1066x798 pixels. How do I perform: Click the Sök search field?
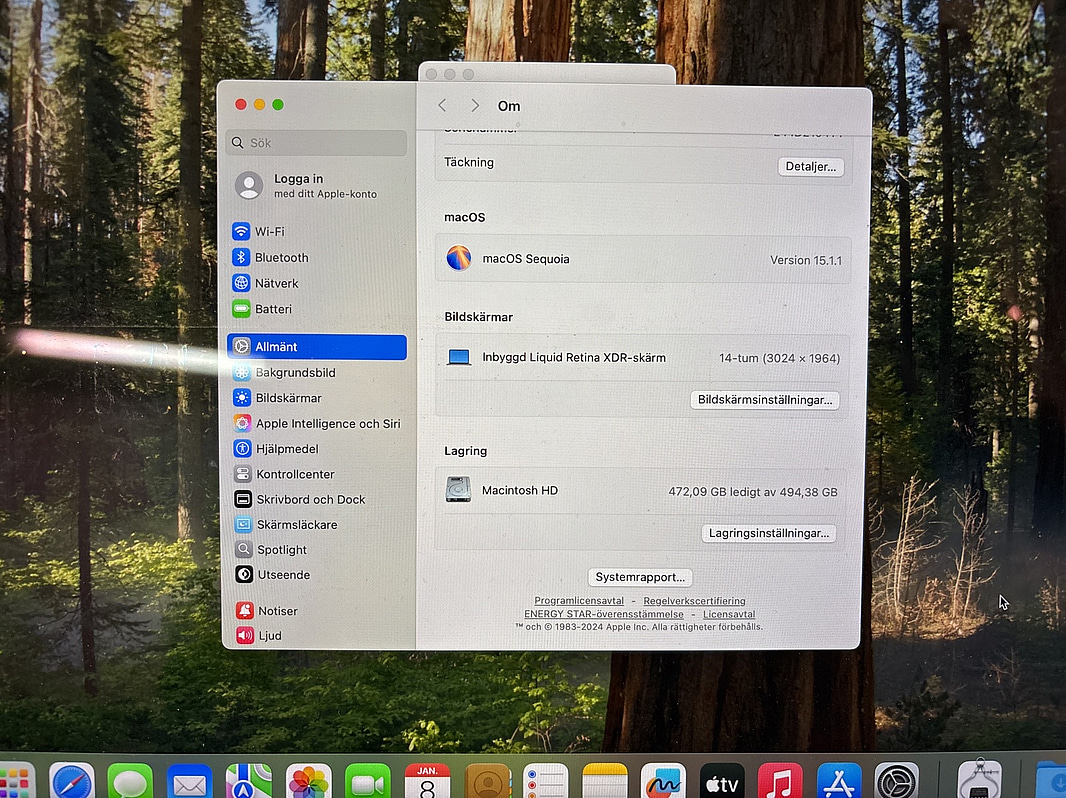(316, 143)
